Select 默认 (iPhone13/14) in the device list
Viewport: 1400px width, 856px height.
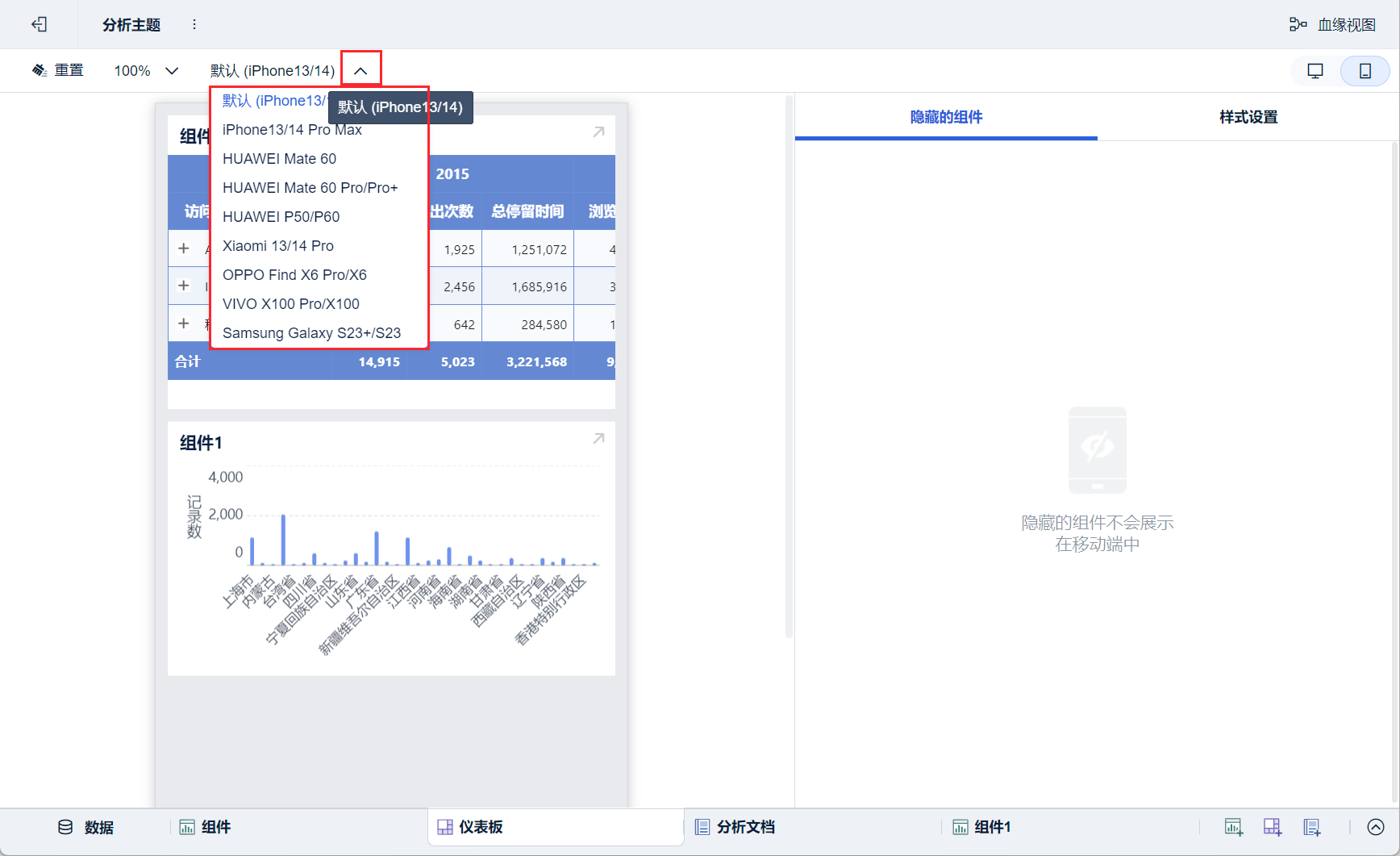click(274, 101)
